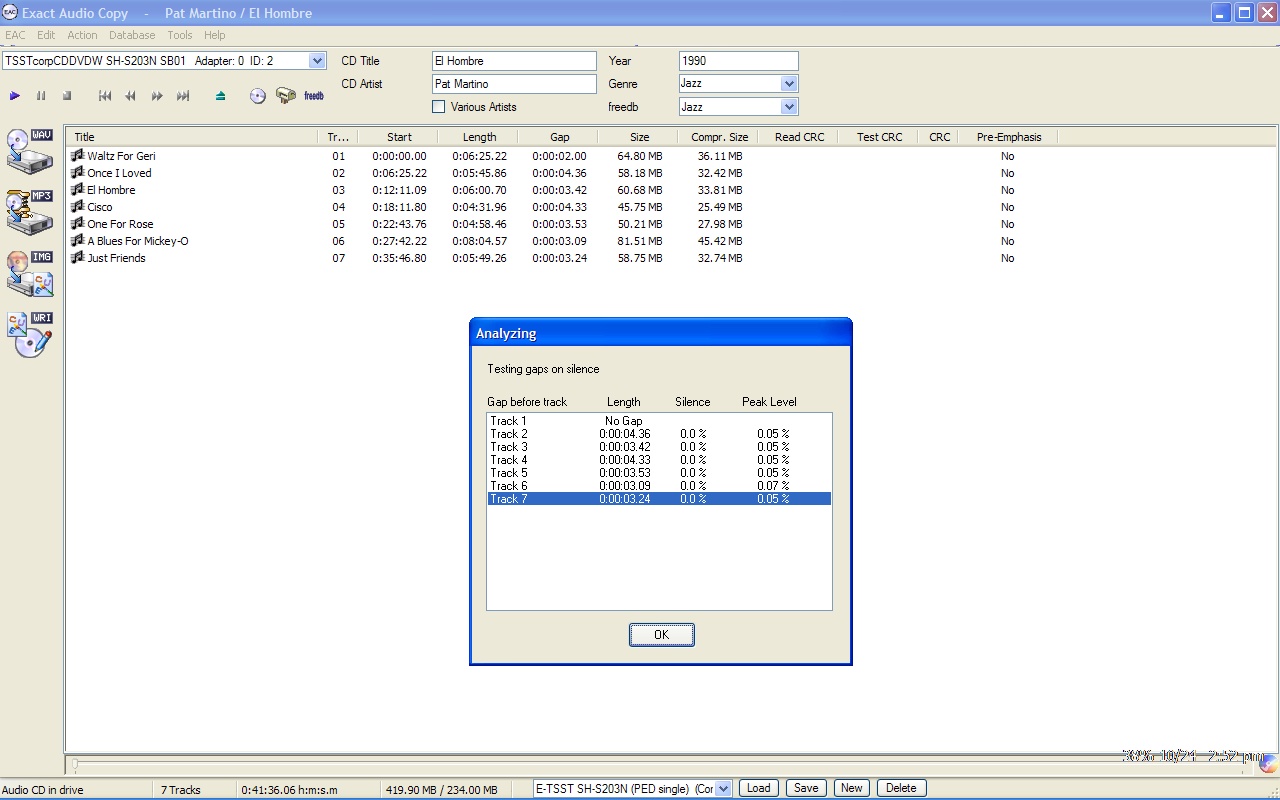This screenshot has height=800, width=1280.
Task: Pause playback using the Pause icon
Action: point(41,96)
